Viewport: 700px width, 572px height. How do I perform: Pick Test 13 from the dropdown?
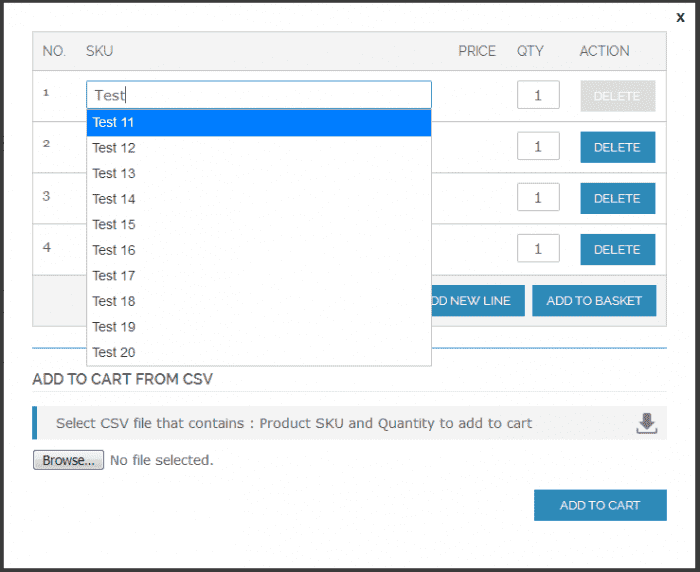click(x=258, y=173)
